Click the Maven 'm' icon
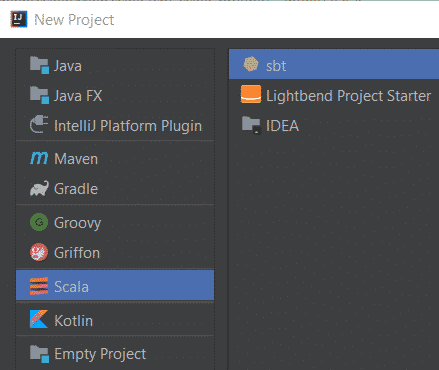The image size is (439, 370). pyautogui.click(x=39, y=158)
